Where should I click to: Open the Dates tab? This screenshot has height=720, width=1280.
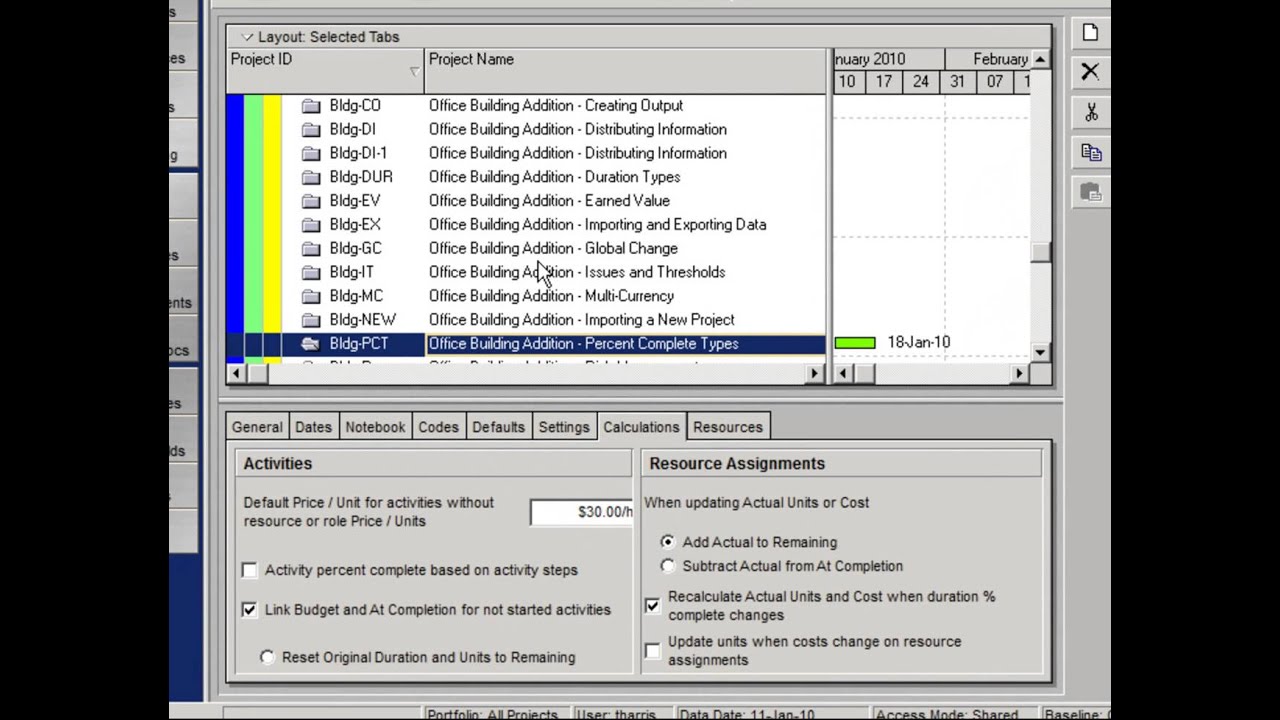pos(313,427)
